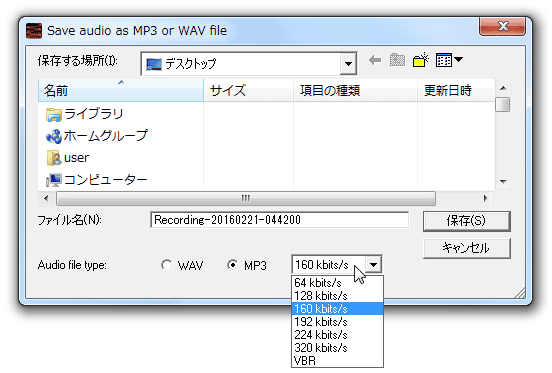Sort by サイズ column header
The image size is (552, 373).
(248, 91)
